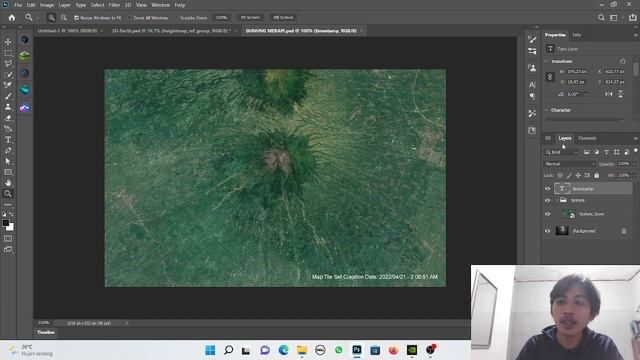Choose the Zoom Out magnifier option

(x=64, y=18)
